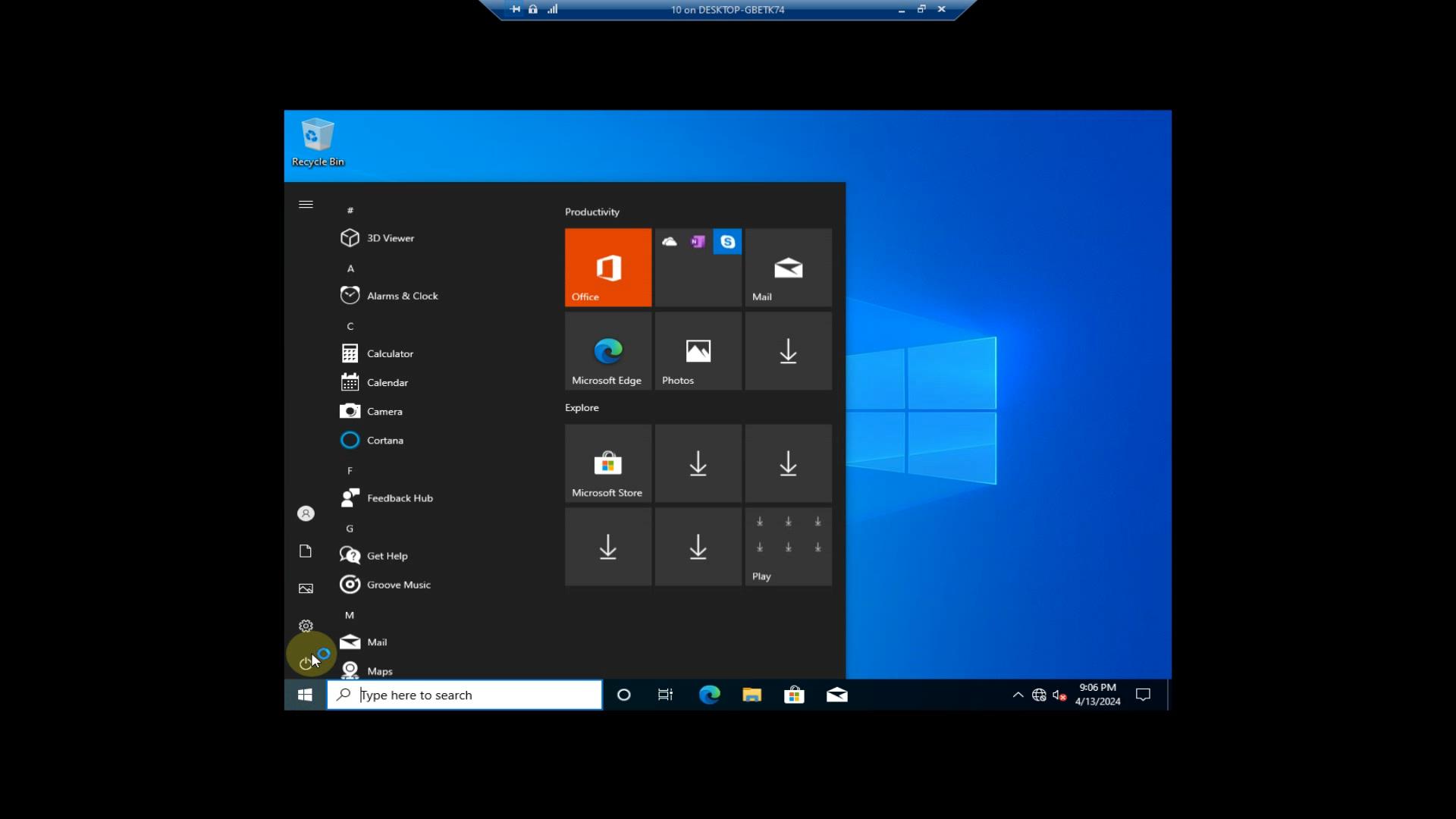Launch Alarms & Clock

(440, 296)
